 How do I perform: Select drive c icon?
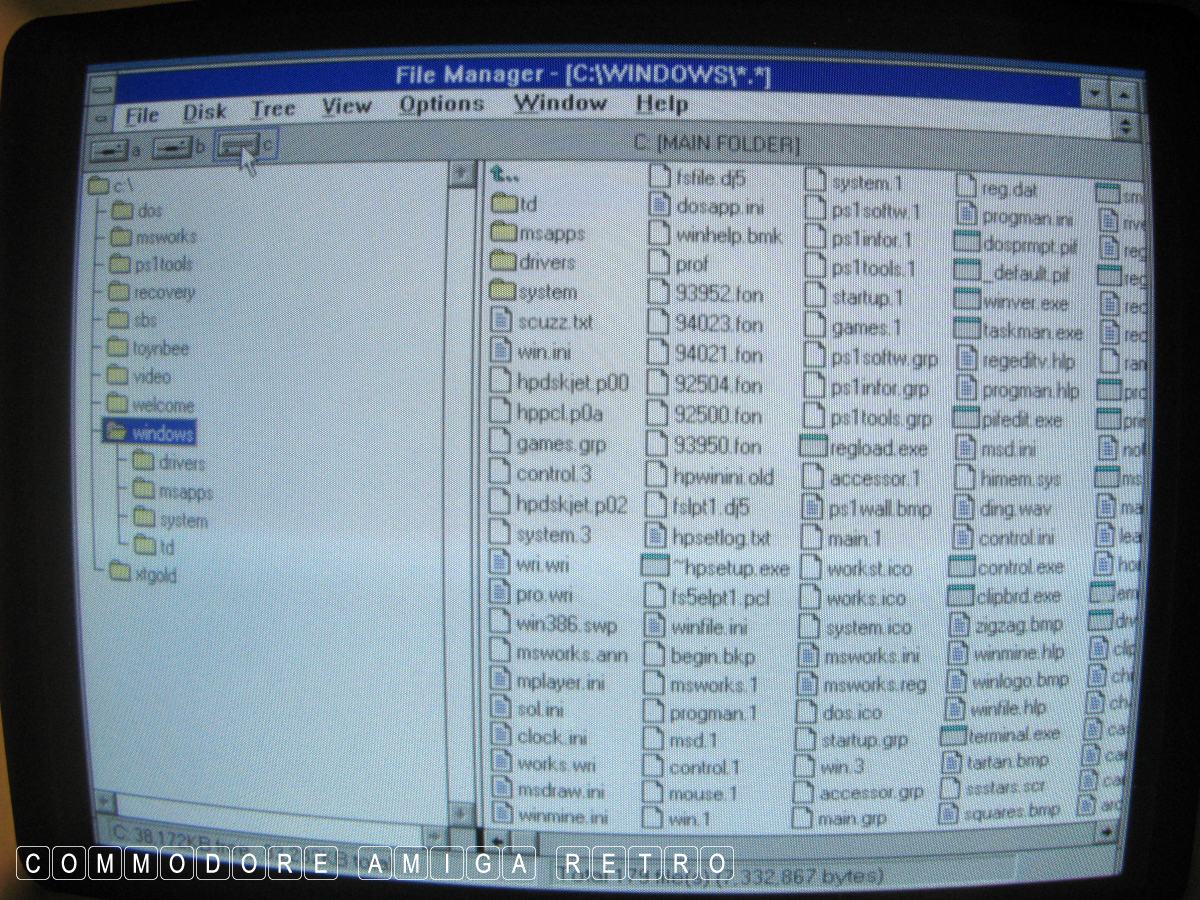pyautogui.click(x=238, y=146)
